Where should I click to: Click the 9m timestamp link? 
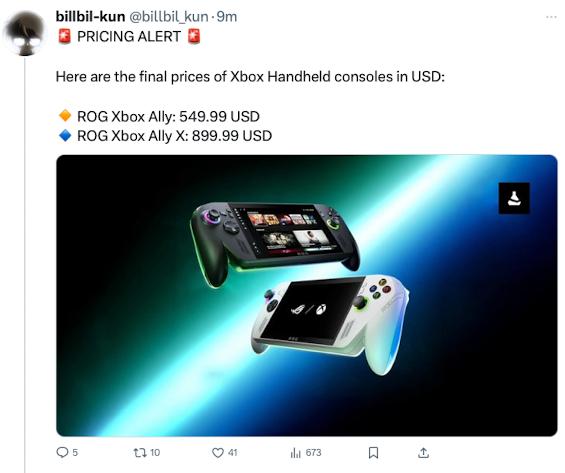click(227, 17)
